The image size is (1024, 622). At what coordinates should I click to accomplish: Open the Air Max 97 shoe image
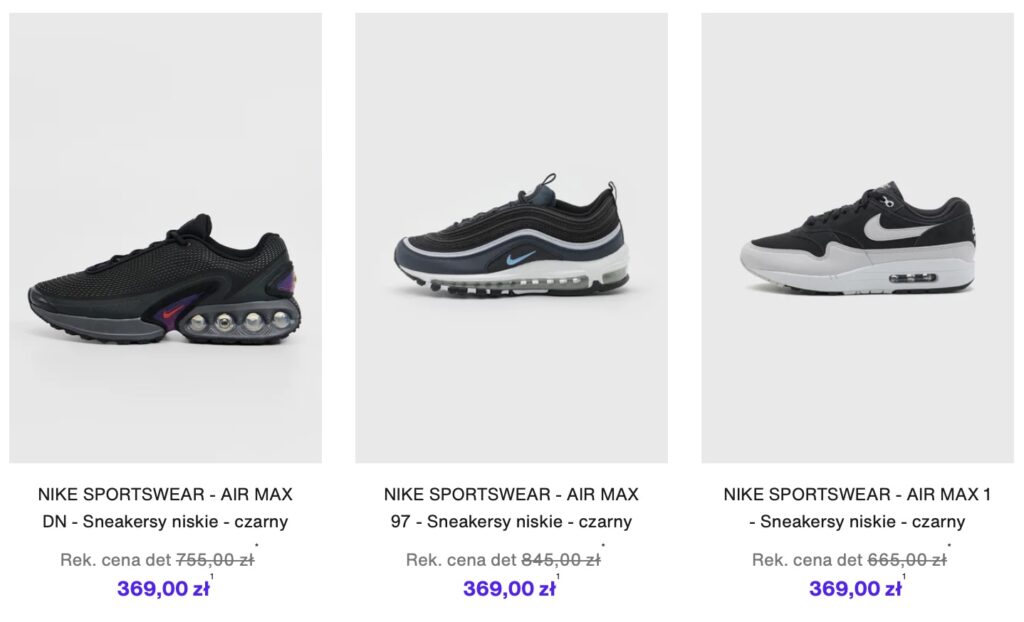(511, 238)
